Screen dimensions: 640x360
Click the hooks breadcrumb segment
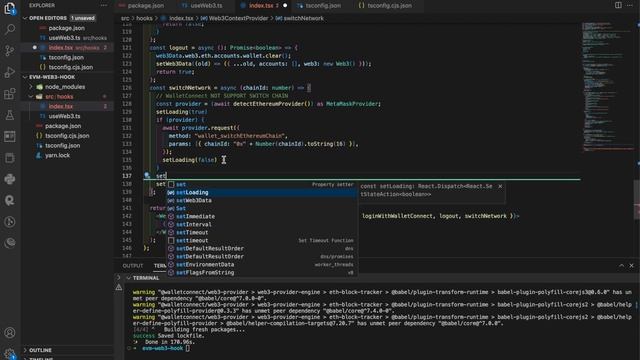tap(144, 18)
